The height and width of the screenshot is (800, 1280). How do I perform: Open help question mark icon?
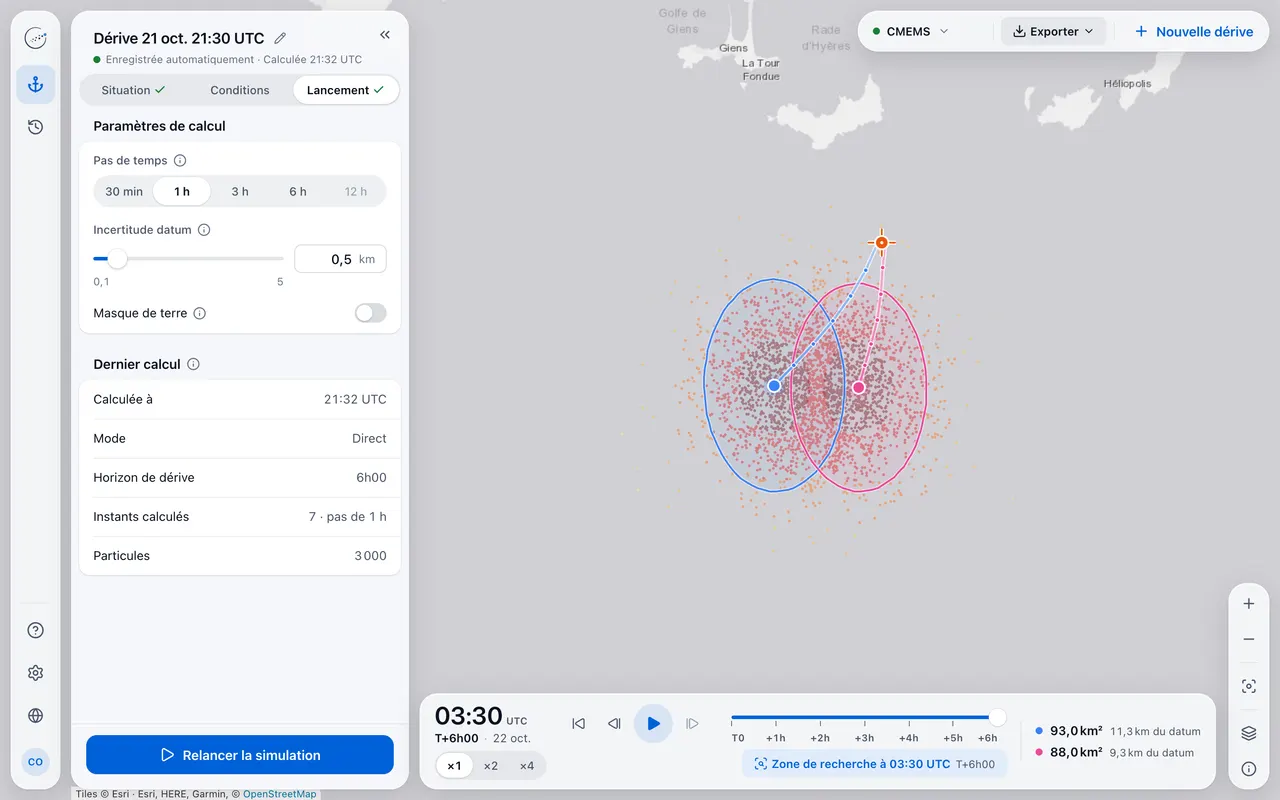[35, 630]
